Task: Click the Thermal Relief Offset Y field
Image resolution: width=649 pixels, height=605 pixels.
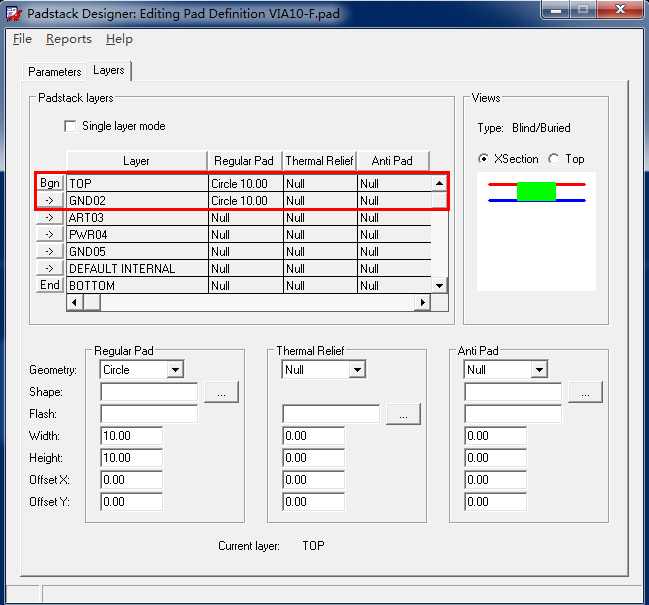Action: (x=314, y=502)
